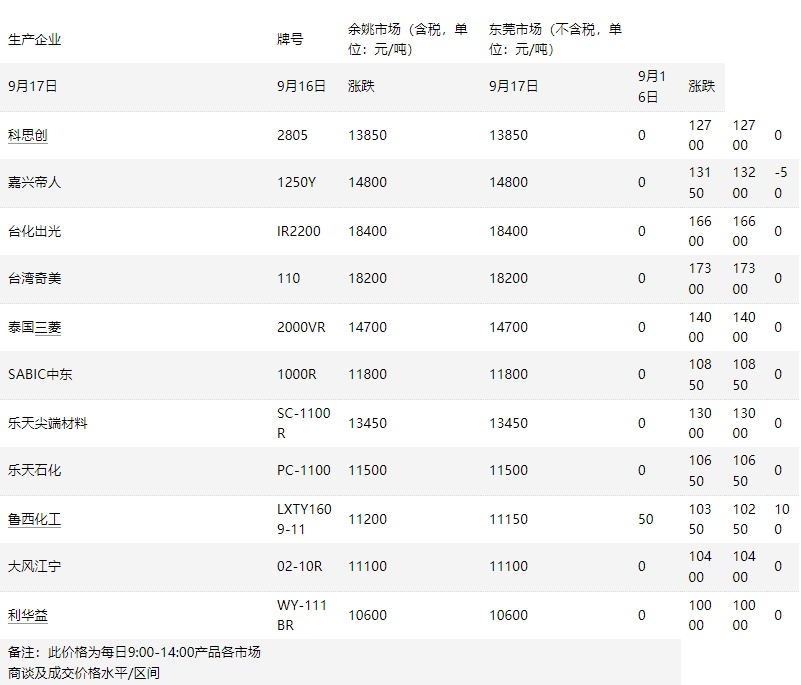Click the leftmost 9月17日 subheader
This screenshot has height=685, width=801.
click(x=32, y=86)
